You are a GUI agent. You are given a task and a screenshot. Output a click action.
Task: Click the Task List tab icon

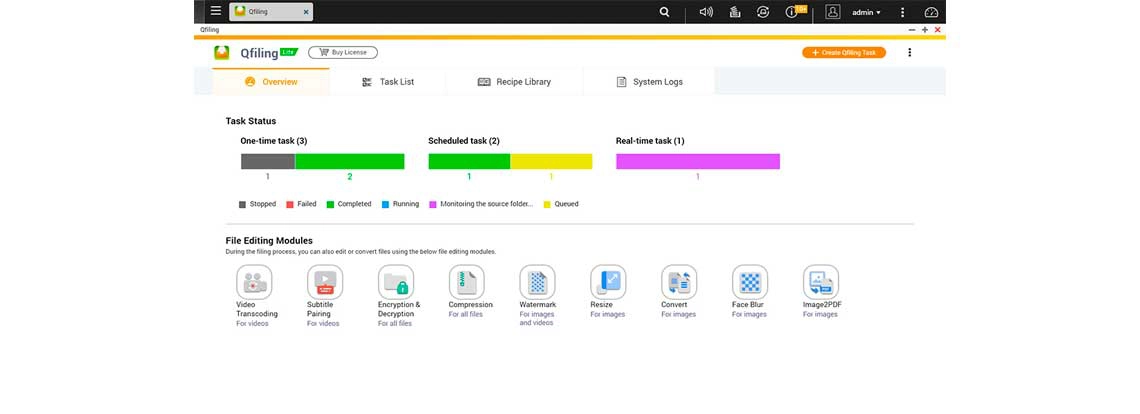(367, 81)
